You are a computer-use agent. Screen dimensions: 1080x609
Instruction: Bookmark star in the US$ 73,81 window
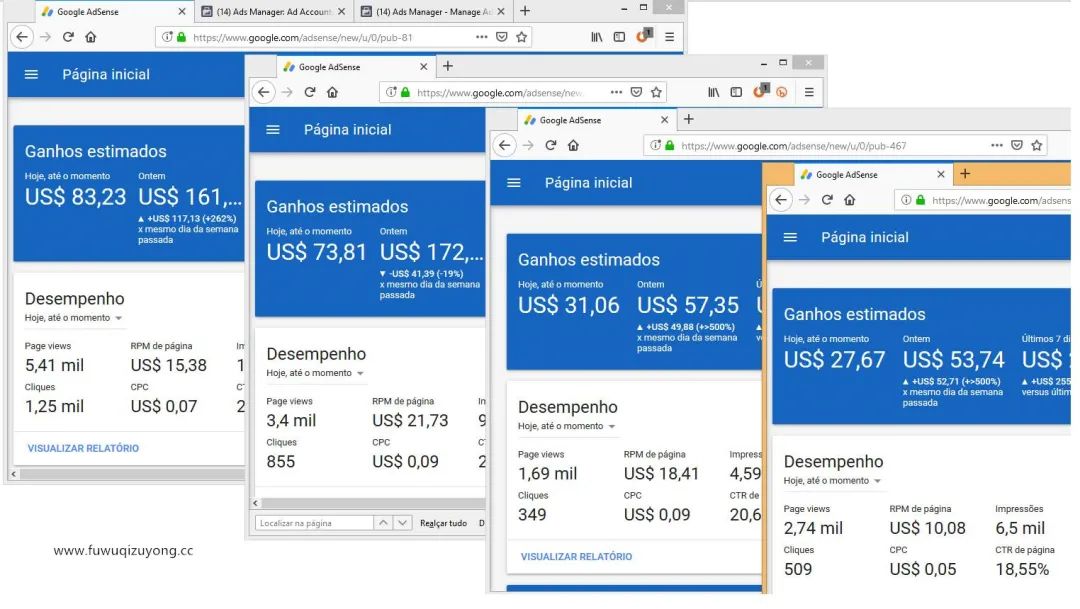[x=656, y=92]
